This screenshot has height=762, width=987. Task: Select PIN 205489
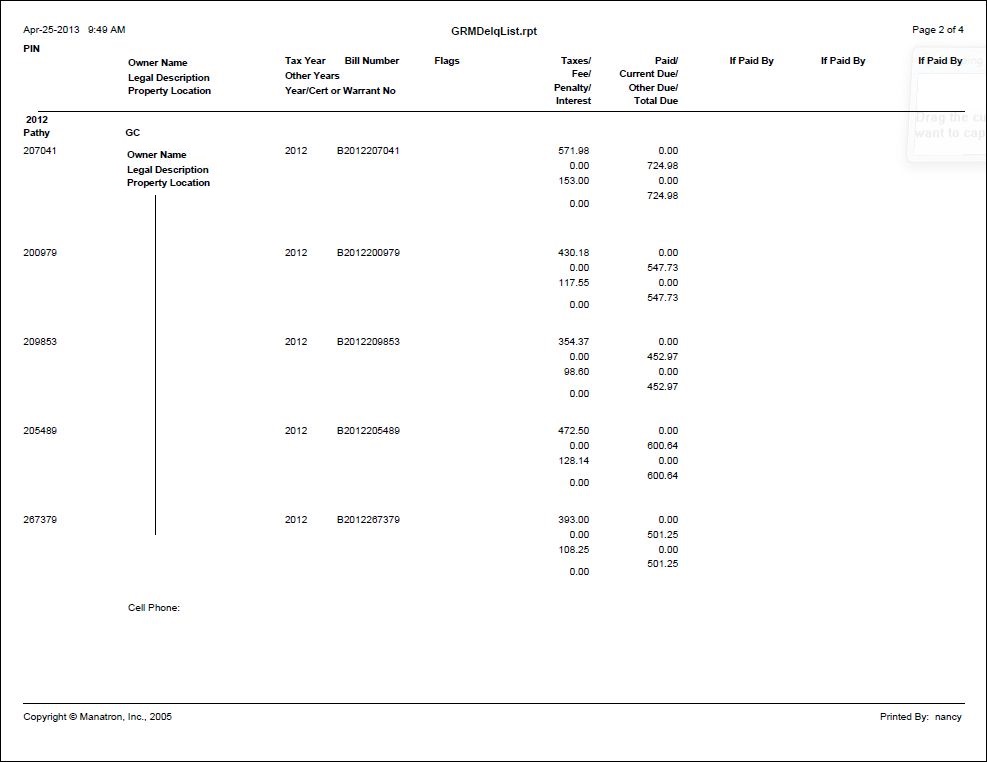tap(40, 431)
